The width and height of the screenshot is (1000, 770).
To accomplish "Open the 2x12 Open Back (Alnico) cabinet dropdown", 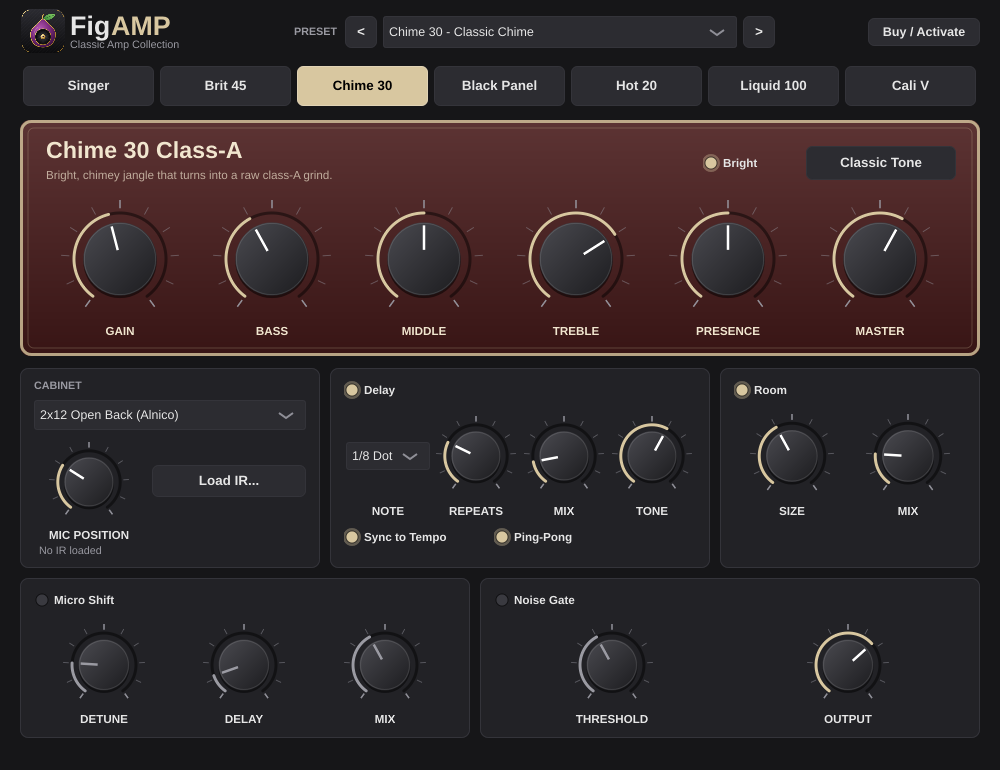I will (x=170, y=415).
